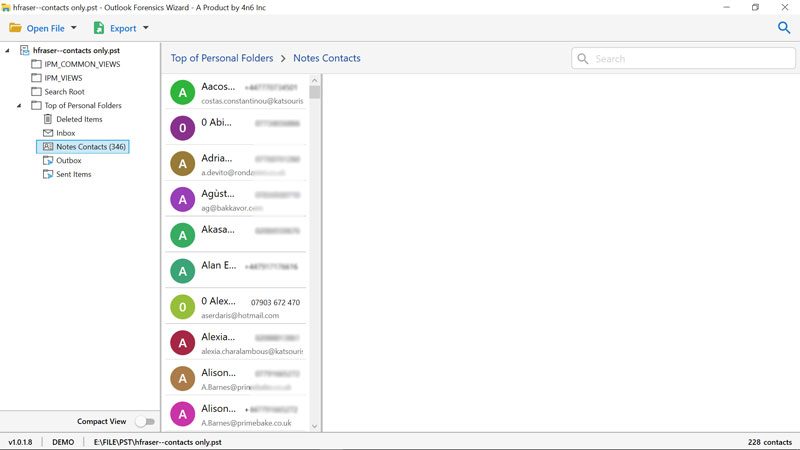The image size is (800, 450).
Task: Click the Outbox folder icon
Action: (48, 160)
